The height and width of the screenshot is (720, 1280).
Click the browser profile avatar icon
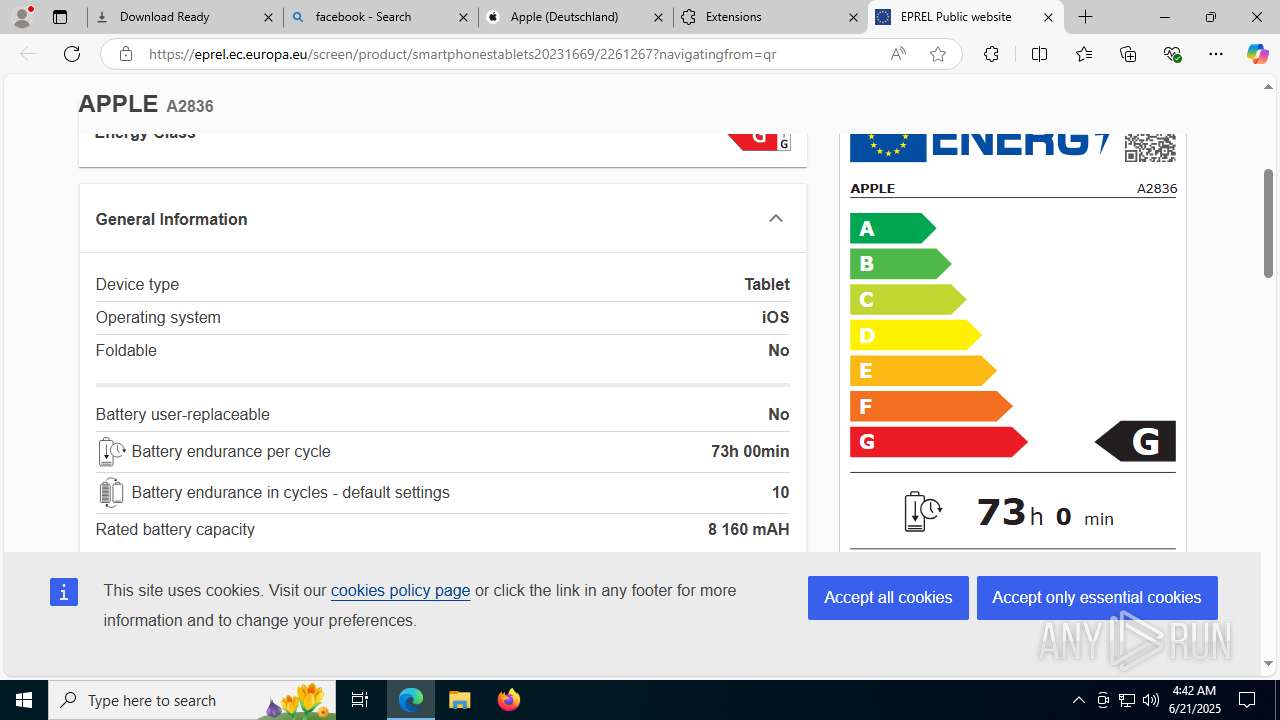tap(22, 17)
